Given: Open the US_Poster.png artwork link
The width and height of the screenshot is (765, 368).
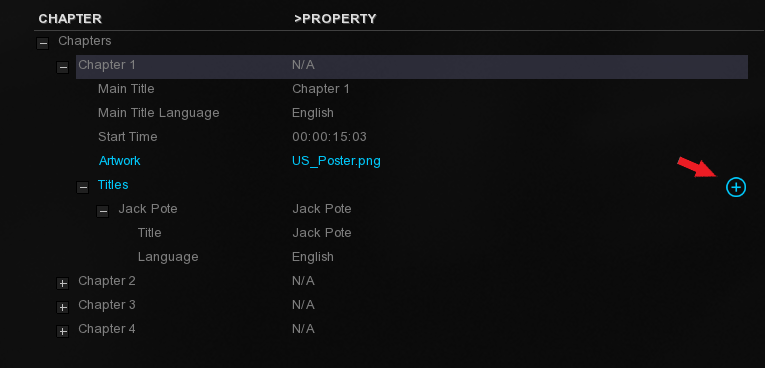Looking at the screenshot, I should pyautogui.click(x=336, y=161).
